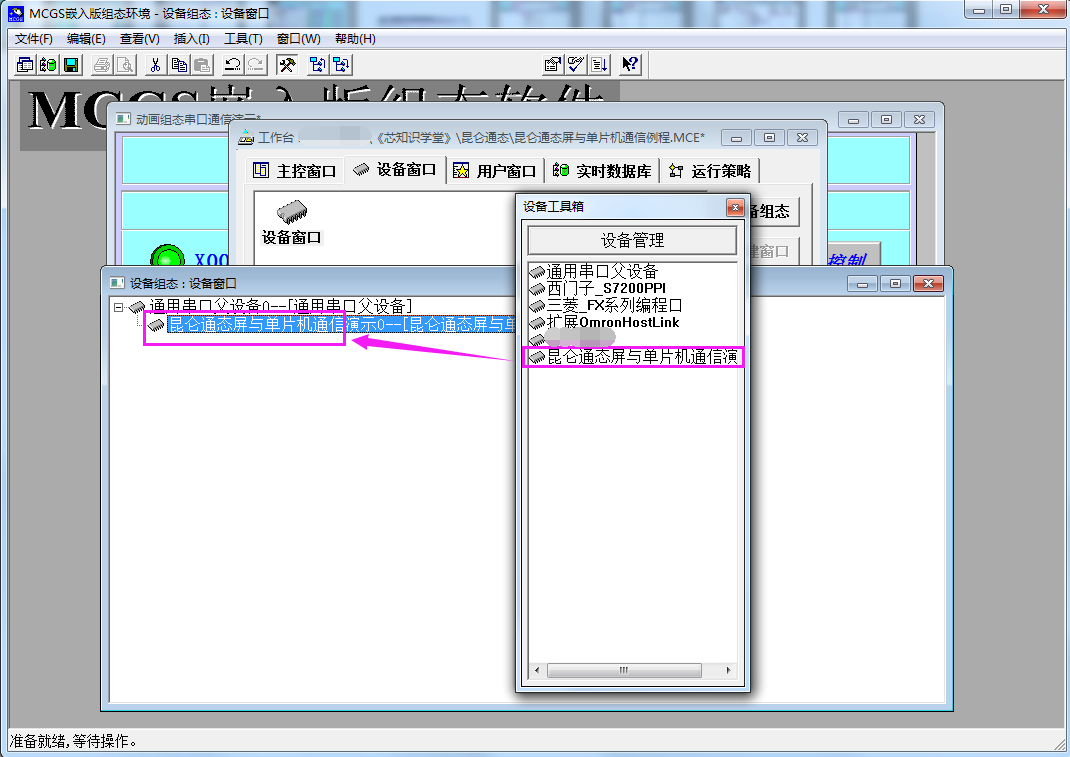Select the 通用串口父设备0 tree item

pyautogui.click(x=280, y=306)
